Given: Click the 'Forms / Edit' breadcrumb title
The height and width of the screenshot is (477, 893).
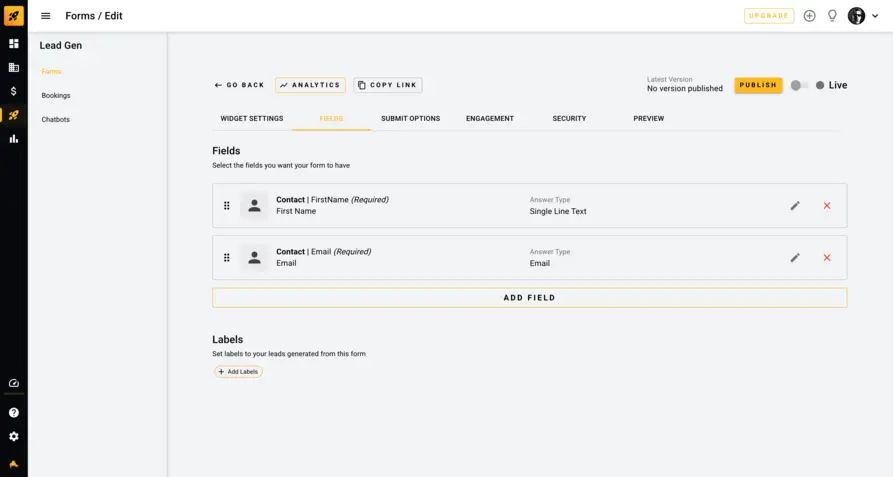Looking at the screenshot, I should [x=94, y=16].
